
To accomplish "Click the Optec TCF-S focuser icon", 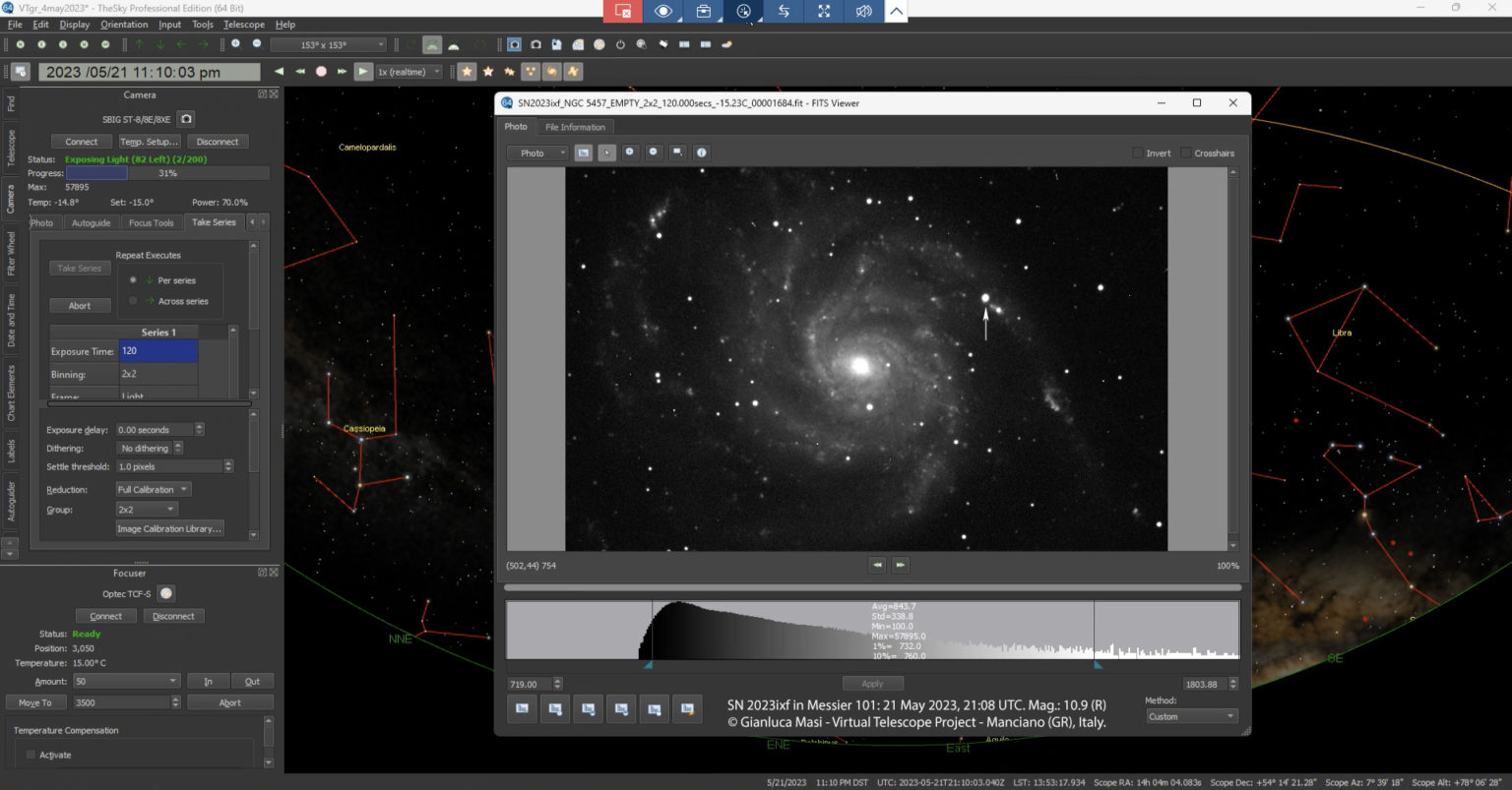I will click(x=165, y=593).
